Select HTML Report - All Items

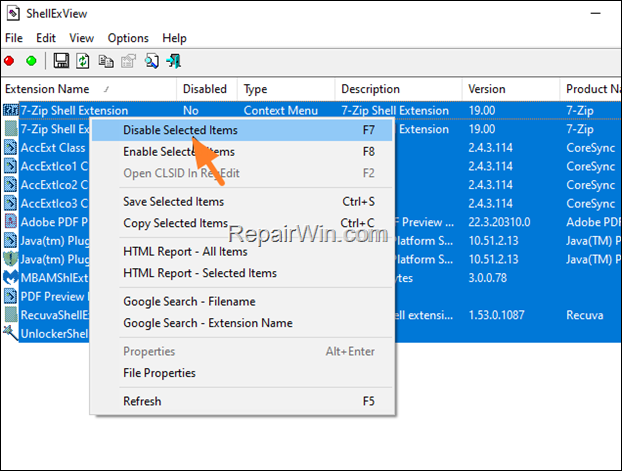[x=242, y=252]
